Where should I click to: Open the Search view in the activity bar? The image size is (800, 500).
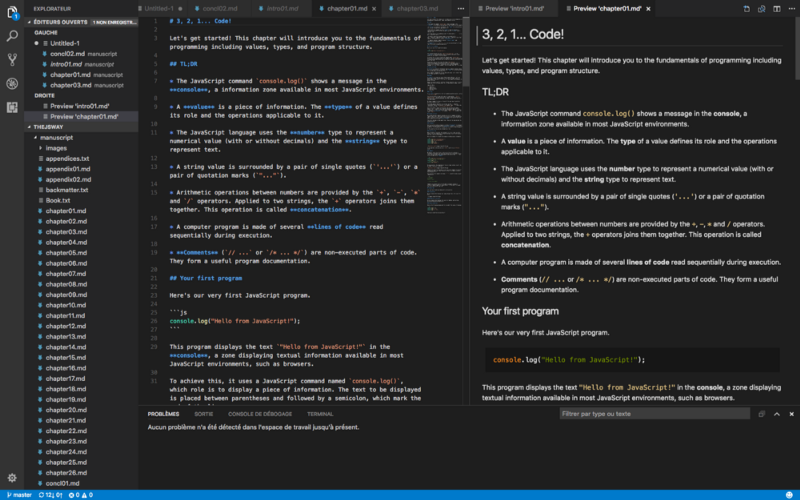point(12,36)
